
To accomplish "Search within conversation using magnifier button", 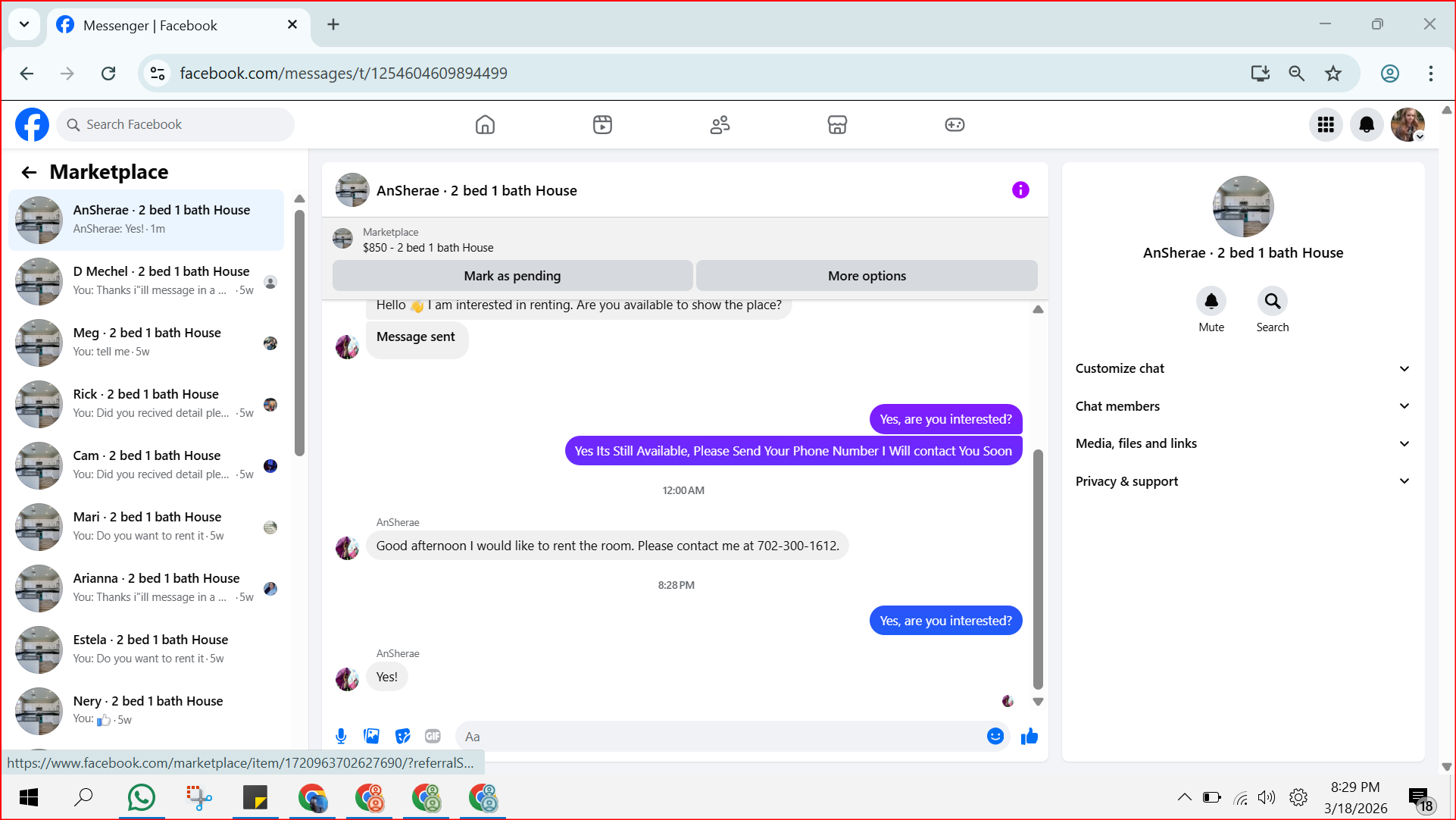I will click(1272, 302).
